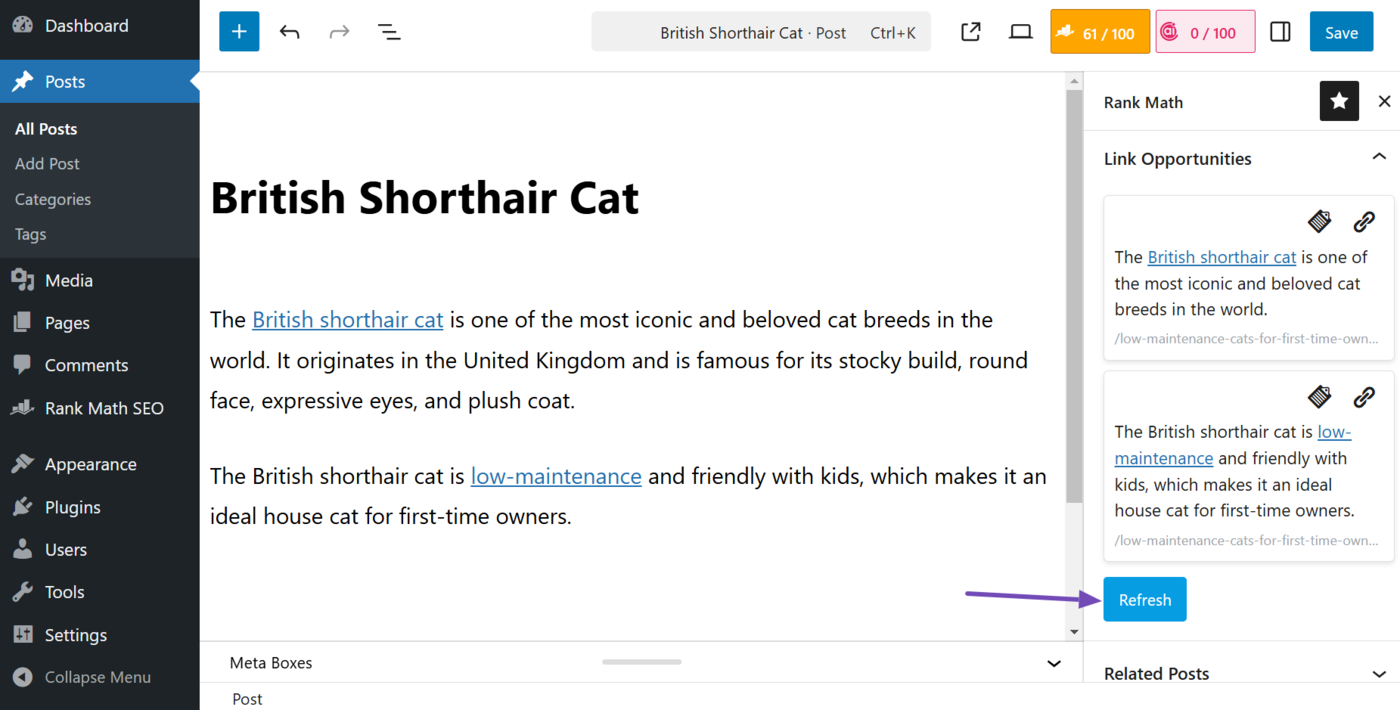Expand the Related Posts section

pos(1380,672)
